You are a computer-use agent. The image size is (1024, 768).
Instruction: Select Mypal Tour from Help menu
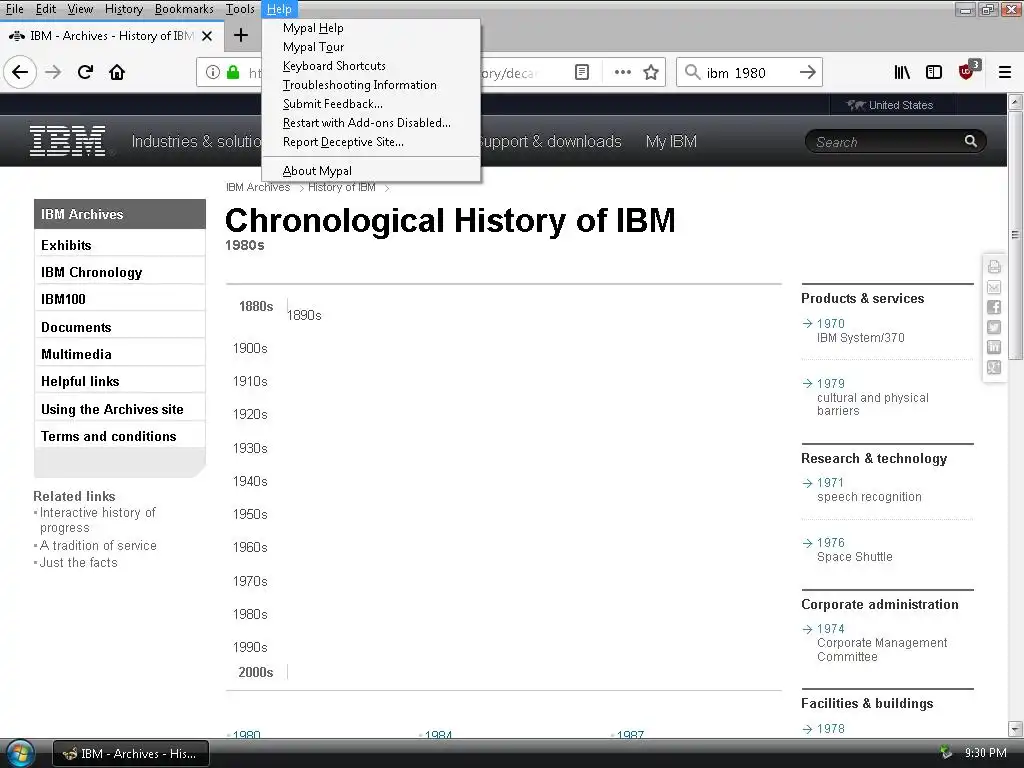[371, 47]
